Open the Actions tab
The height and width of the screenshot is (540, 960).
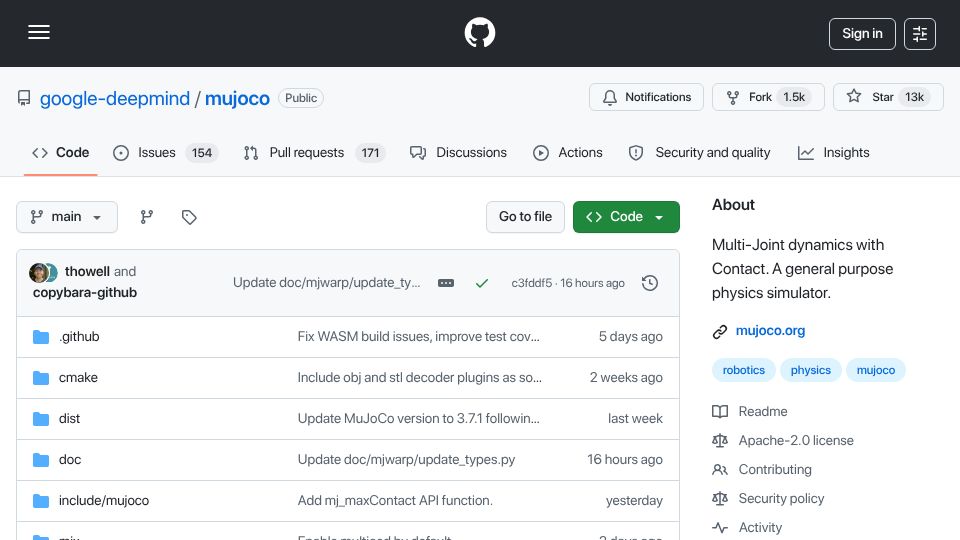pos(568,152)
